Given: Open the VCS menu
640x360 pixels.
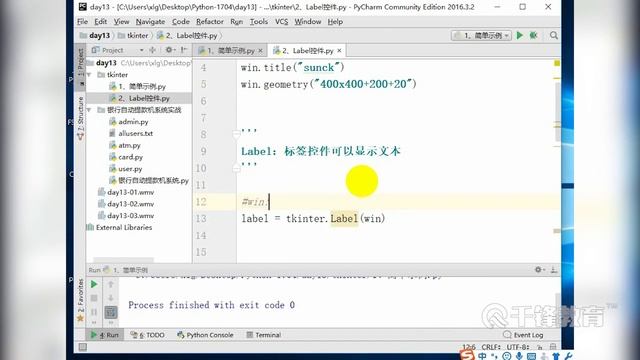Looking at the screenshot, I should [281, 22].
